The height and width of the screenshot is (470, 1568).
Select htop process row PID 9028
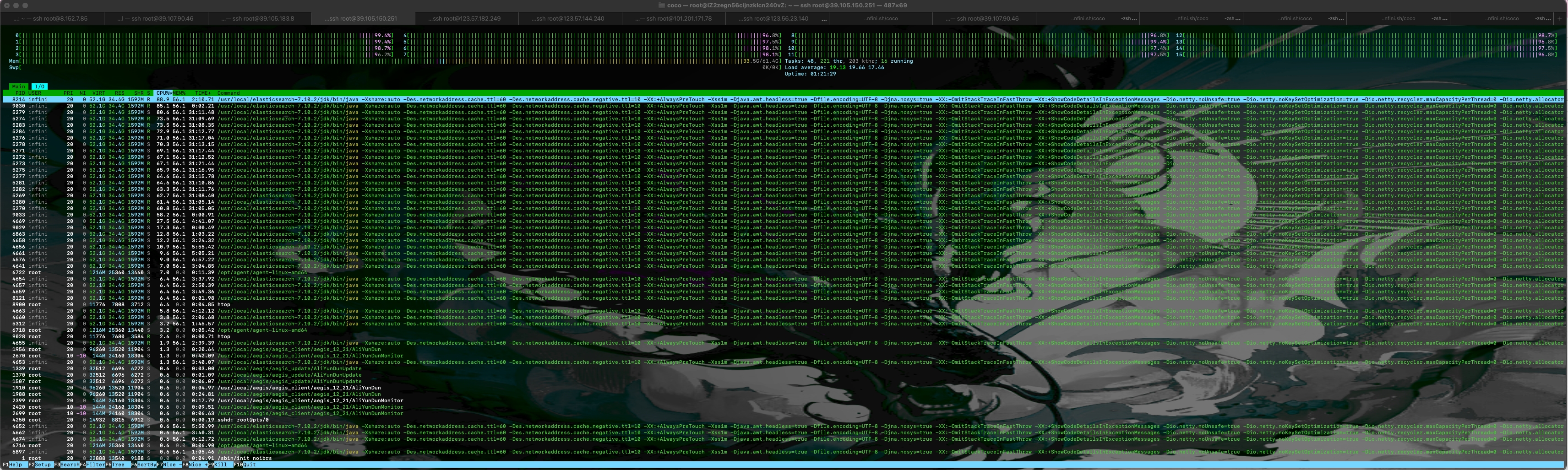point(784,336)
